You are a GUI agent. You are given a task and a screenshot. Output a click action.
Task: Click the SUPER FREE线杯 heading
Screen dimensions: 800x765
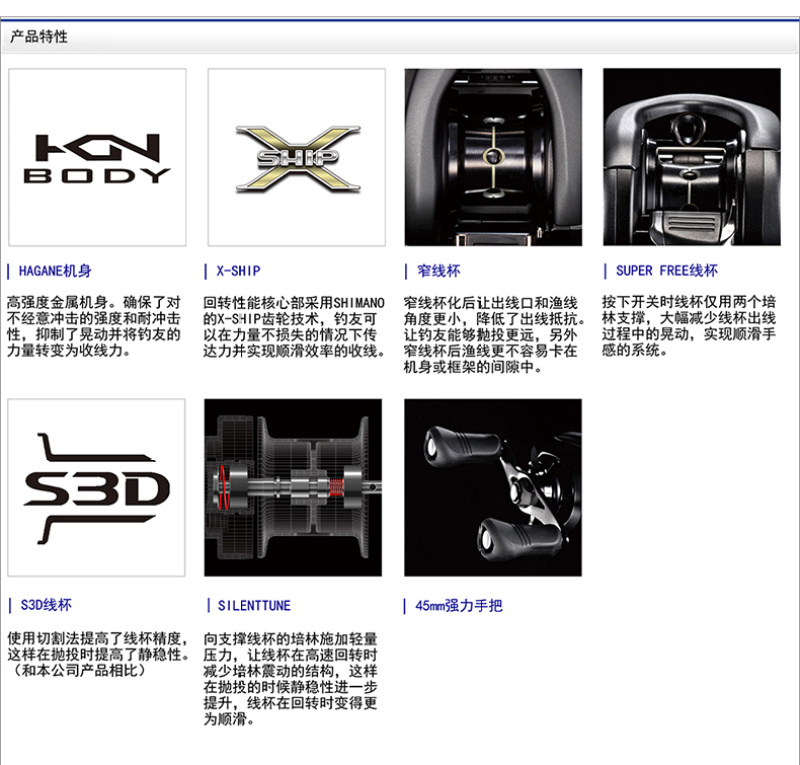pyautogui.click(x=665, y=271)
